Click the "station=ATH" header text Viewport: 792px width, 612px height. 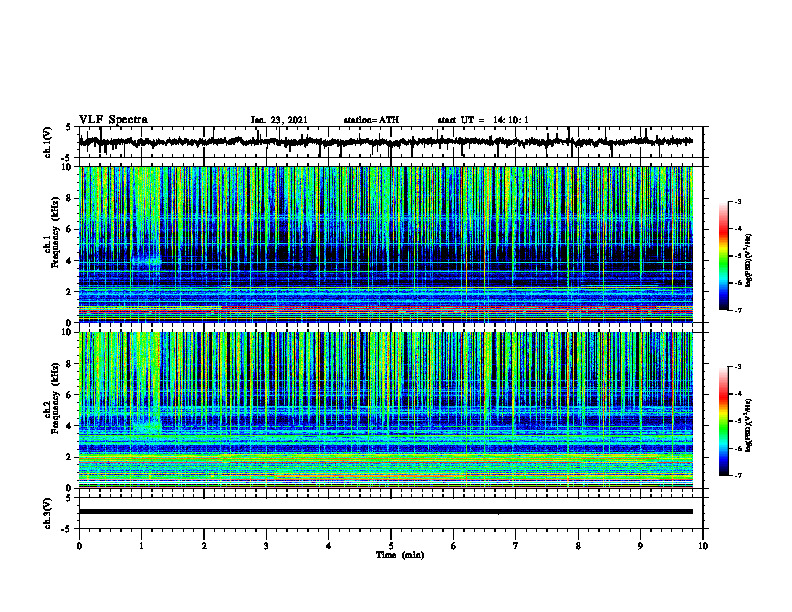coord(371,120)
